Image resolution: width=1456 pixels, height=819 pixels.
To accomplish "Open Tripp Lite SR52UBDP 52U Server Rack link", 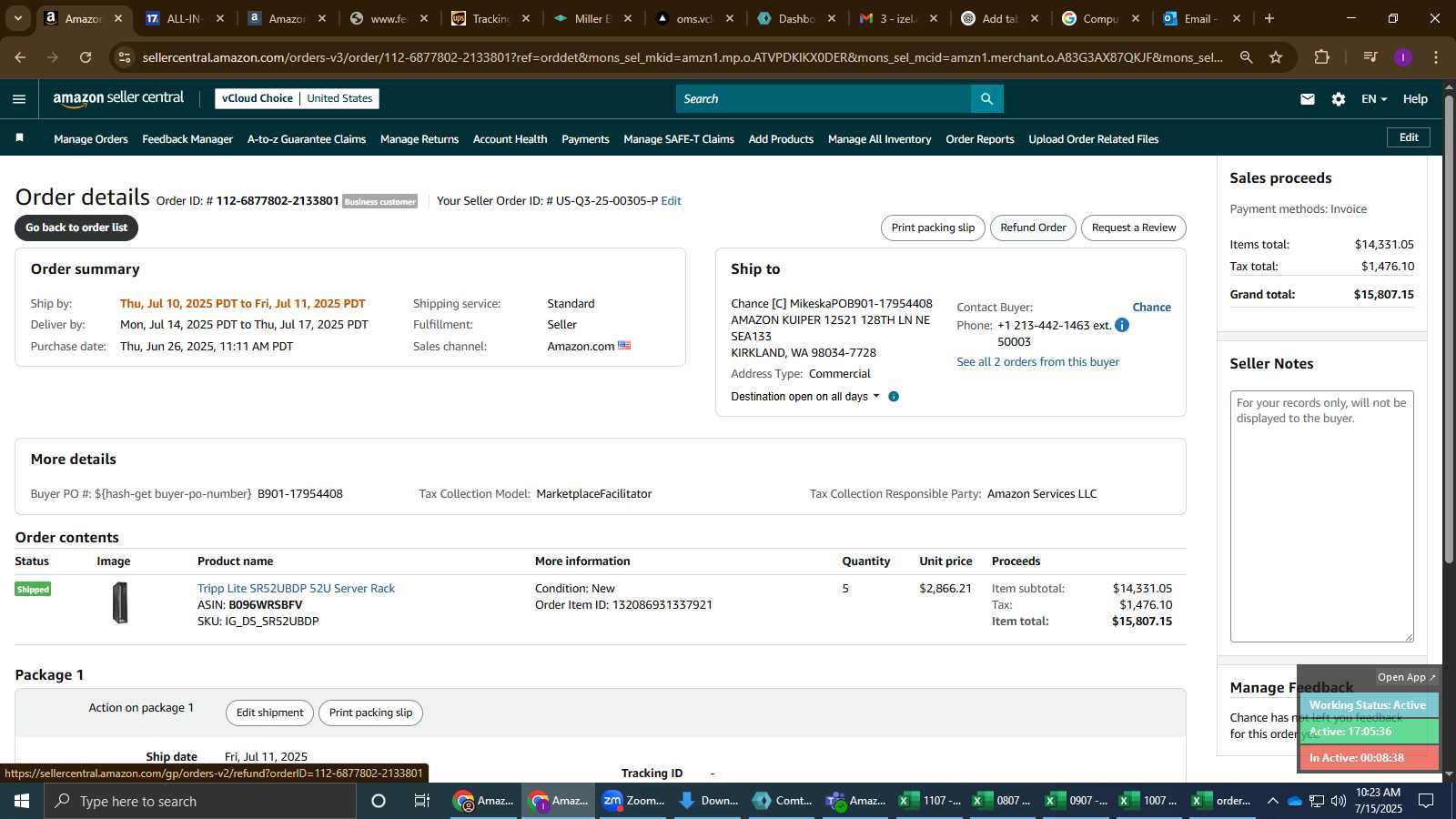I will pyautogui.click(x=296, y=589).
